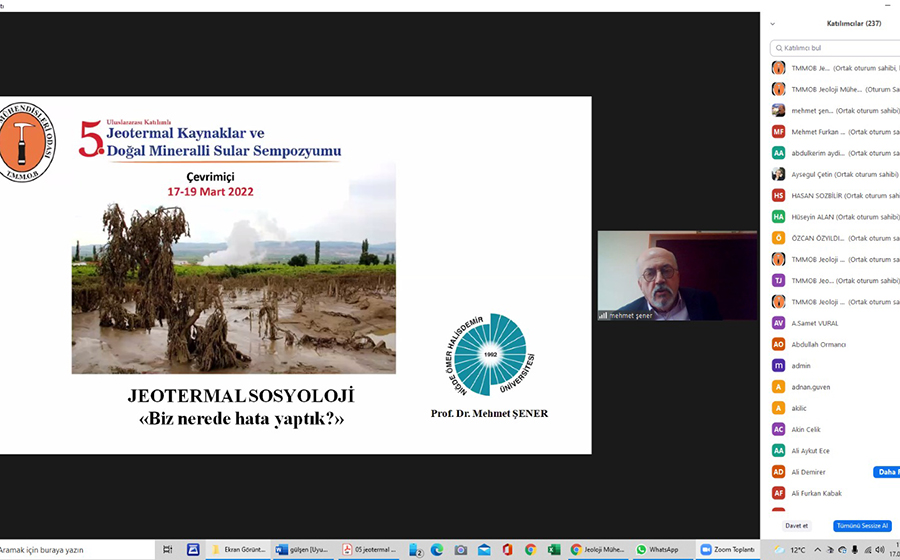Switch to the Zoom Toplantı taskbar item

point(728,550)
